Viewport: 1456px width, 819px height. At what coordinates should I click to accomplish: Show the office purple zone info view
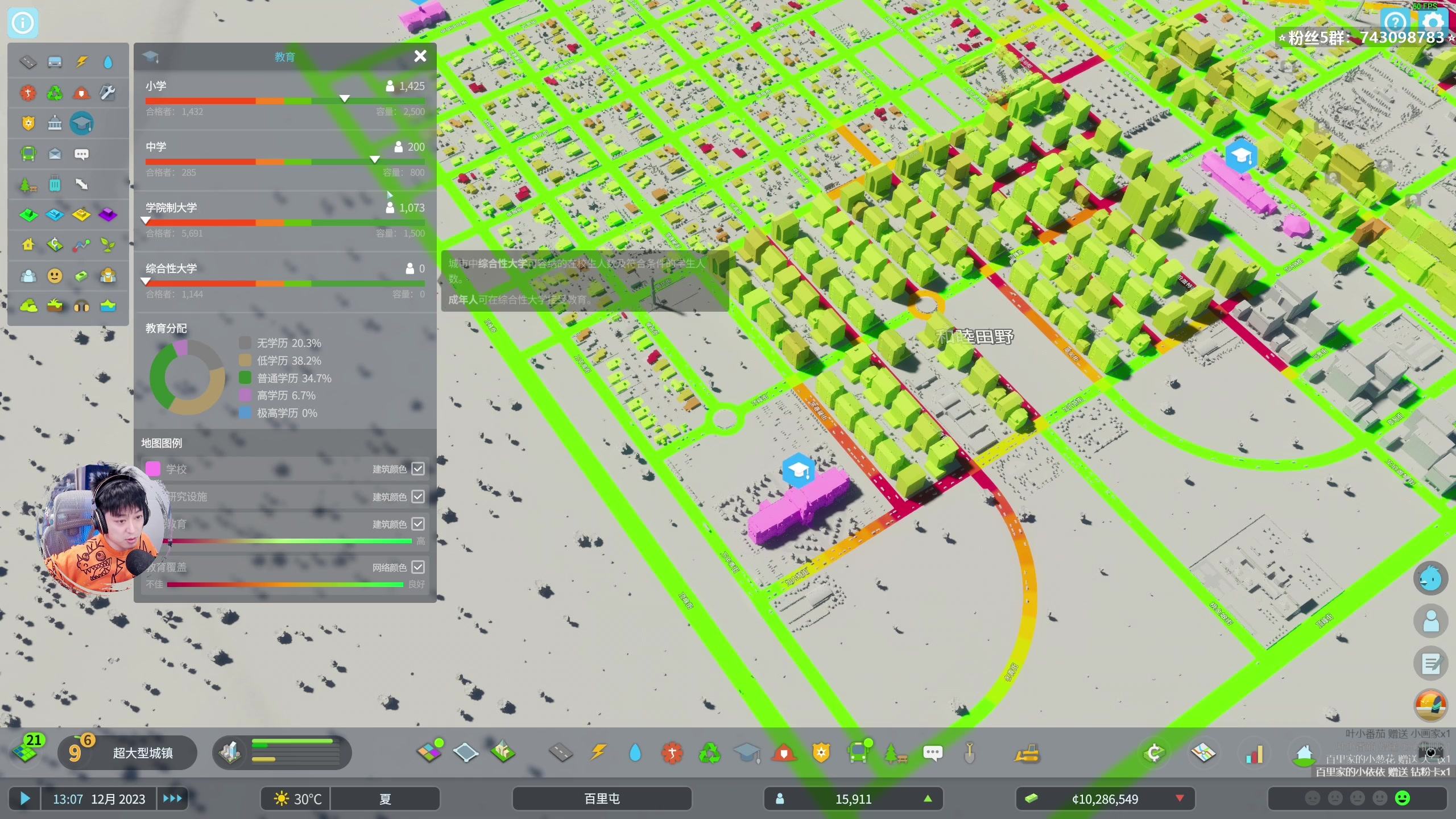tap(108, 215)
